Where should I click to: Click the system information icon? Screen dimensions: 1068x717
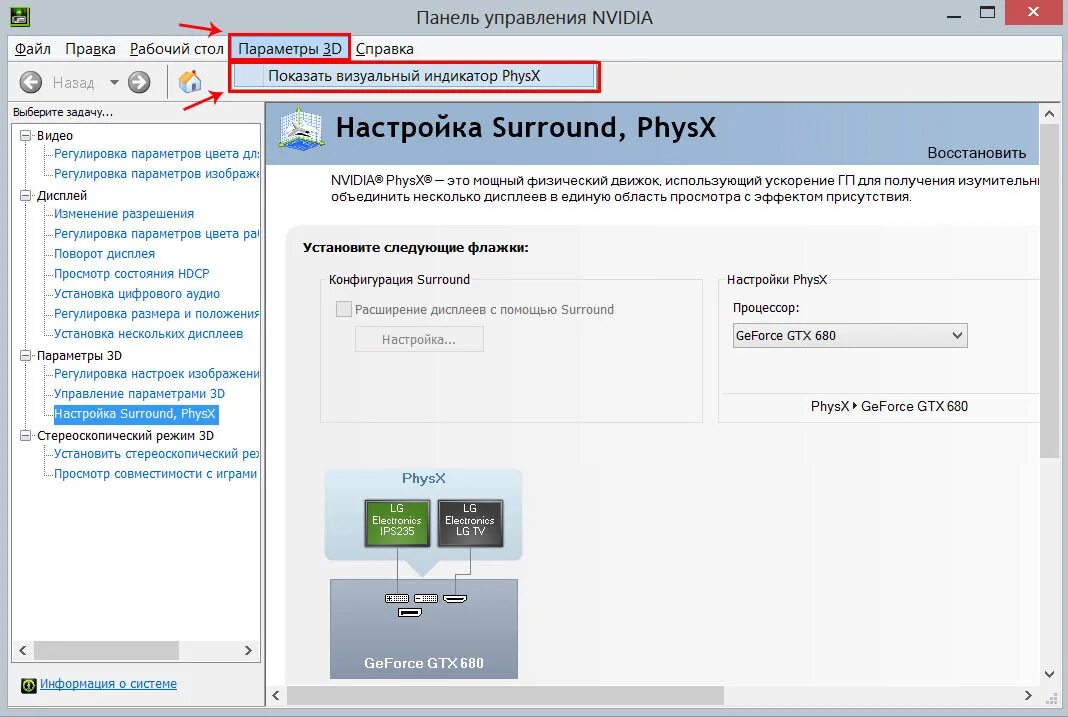click(x=28, y=685)
